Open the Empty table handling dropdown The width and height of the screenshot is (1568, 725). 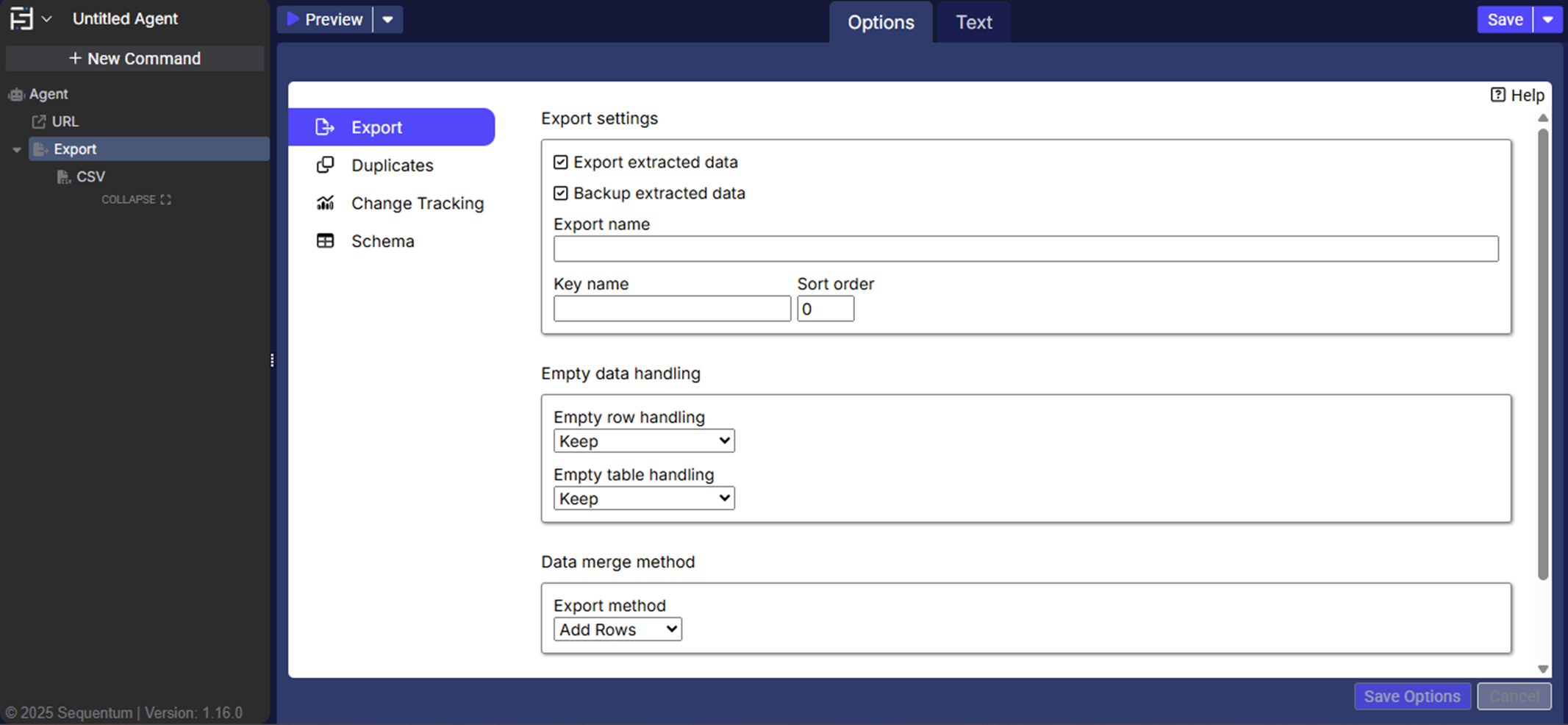pos(643,499)
